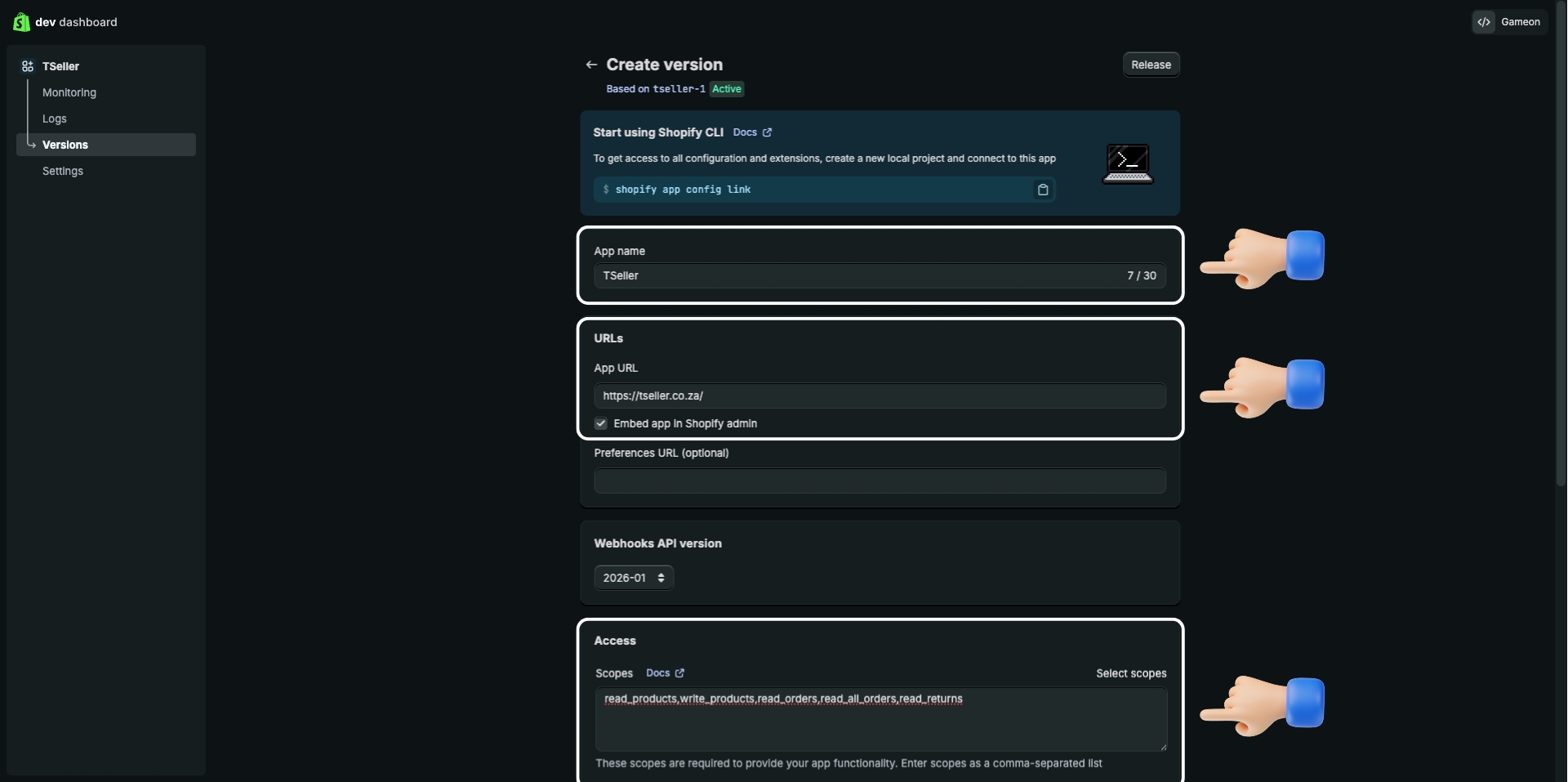This screenshot has height=782, width=1568.
Task: Switch to the Monitoring section
Action: [x=69, y=92]
